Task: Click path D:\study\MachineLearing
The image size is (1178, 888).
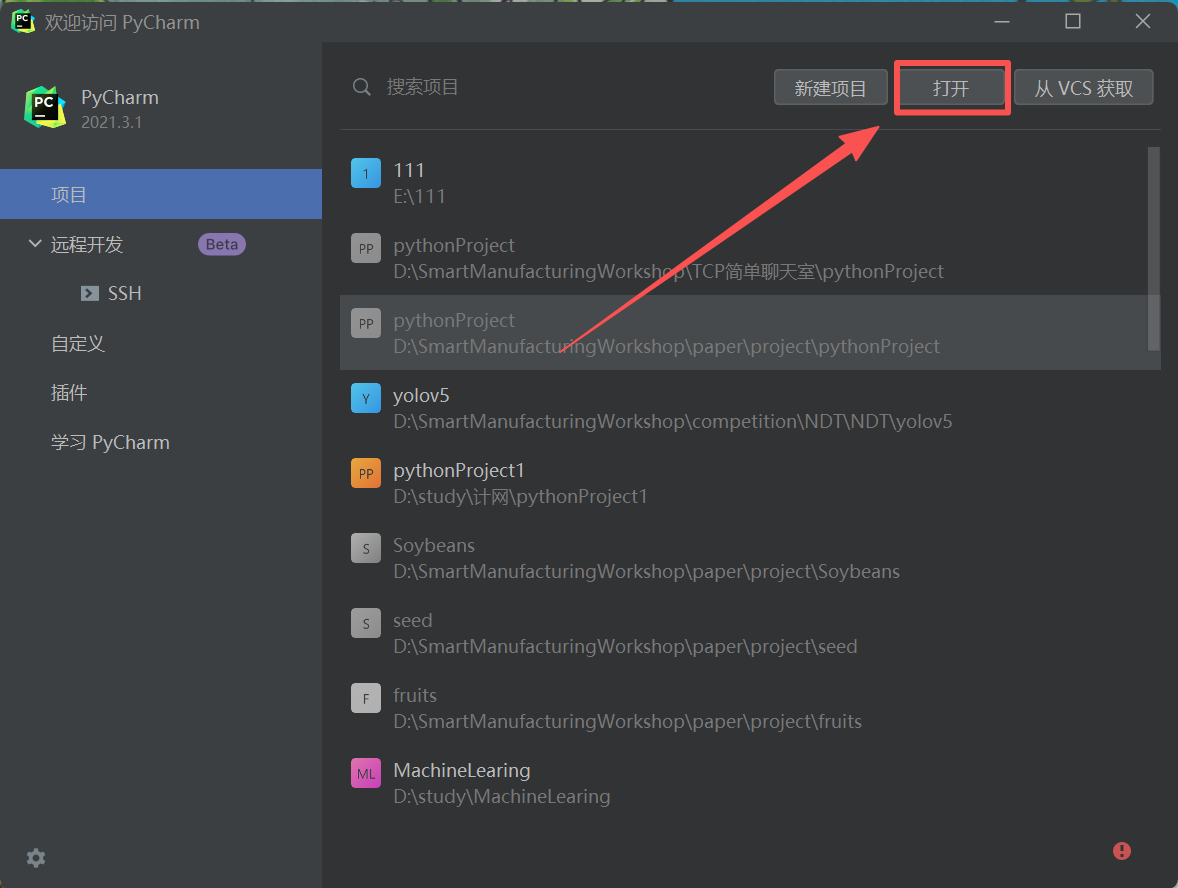Action: 502,796
